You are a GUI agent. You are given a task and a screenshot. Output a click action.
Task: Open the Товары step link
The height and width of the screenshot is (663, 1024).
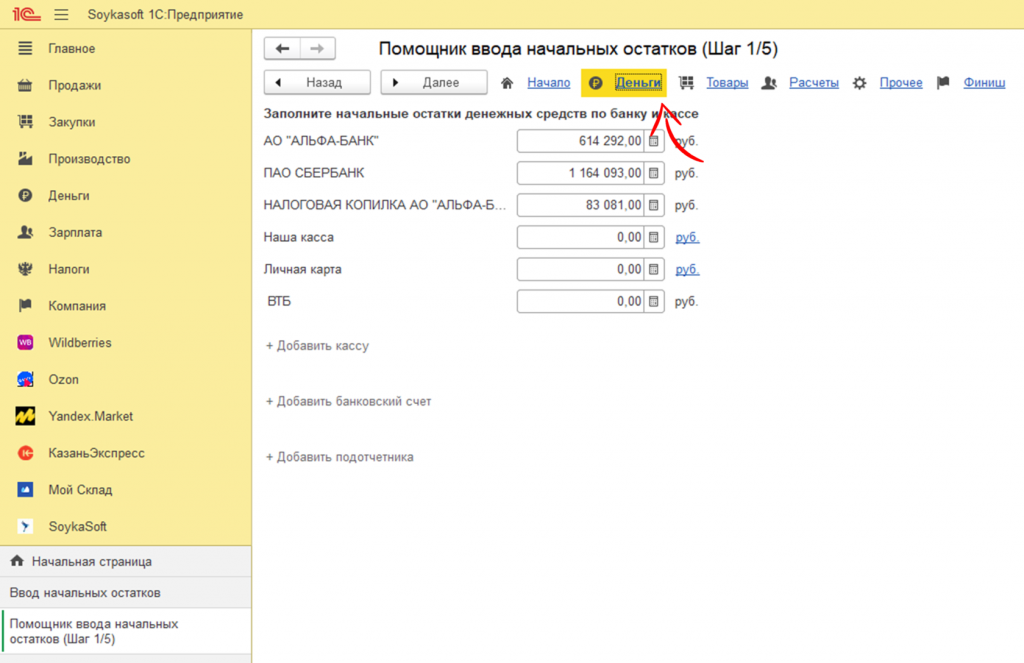(727, 83)
